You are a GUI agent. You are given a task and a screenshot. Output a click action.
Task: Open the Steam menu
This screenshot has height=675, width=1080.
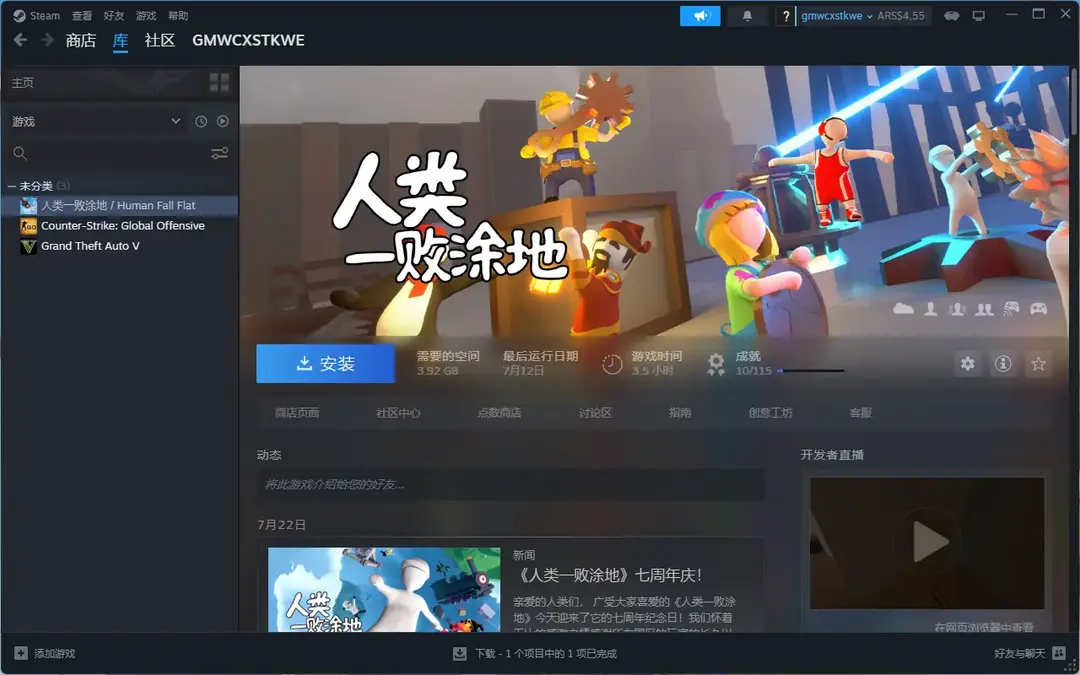pyautogui.click(x=45, y=16)
